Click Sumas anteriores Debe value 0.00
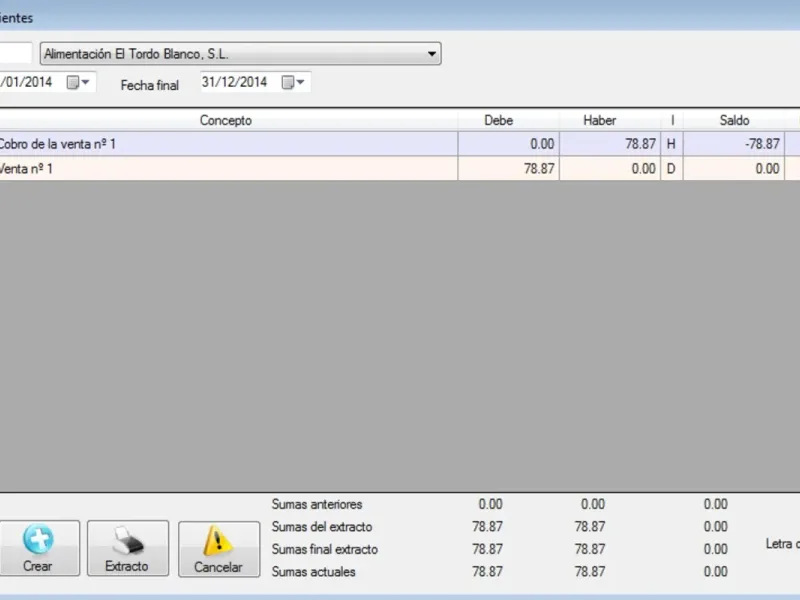The image size is (800, 600). tap(490, 504)
